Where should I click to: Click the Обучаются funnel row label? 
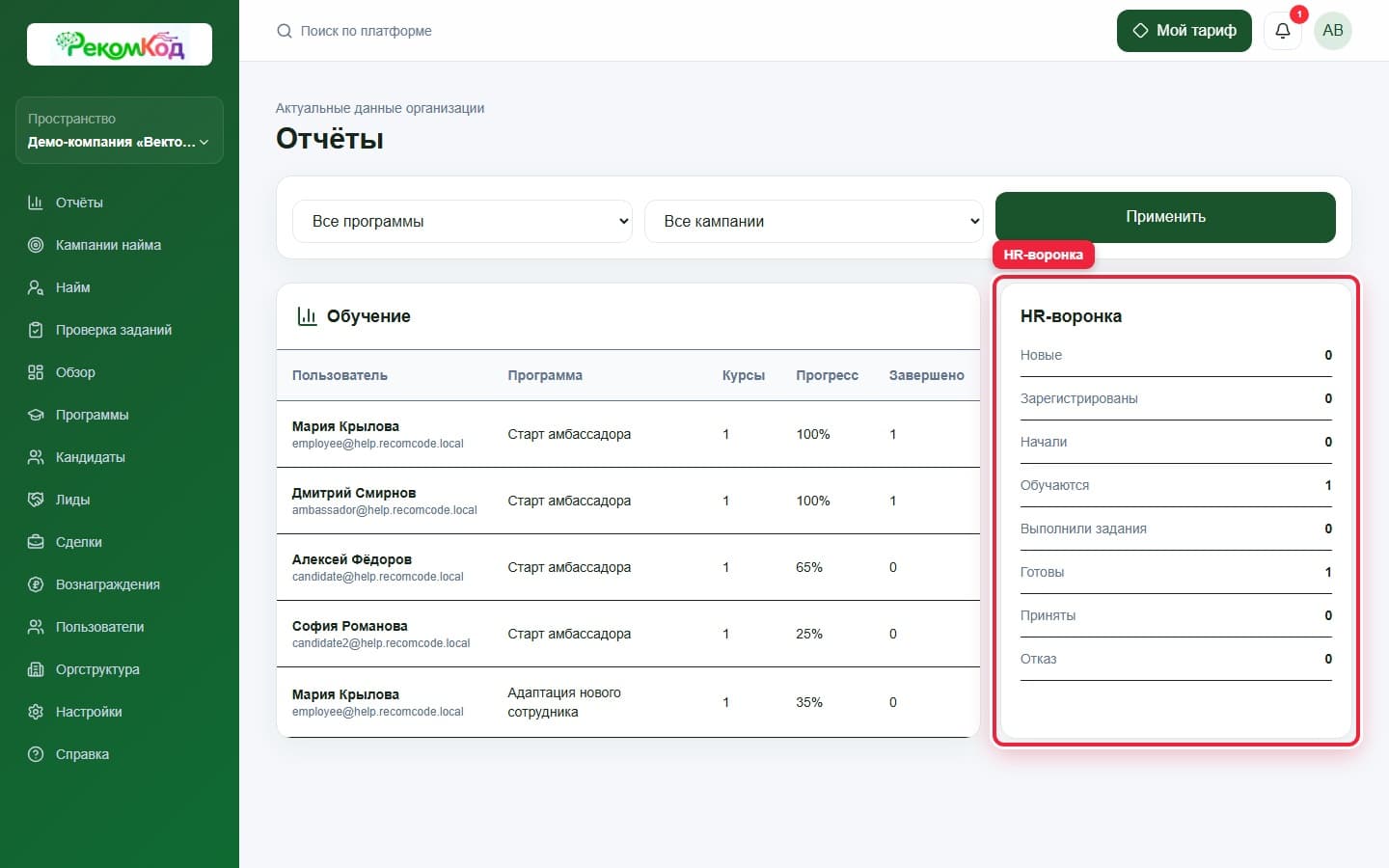[x=1054, y=485]
